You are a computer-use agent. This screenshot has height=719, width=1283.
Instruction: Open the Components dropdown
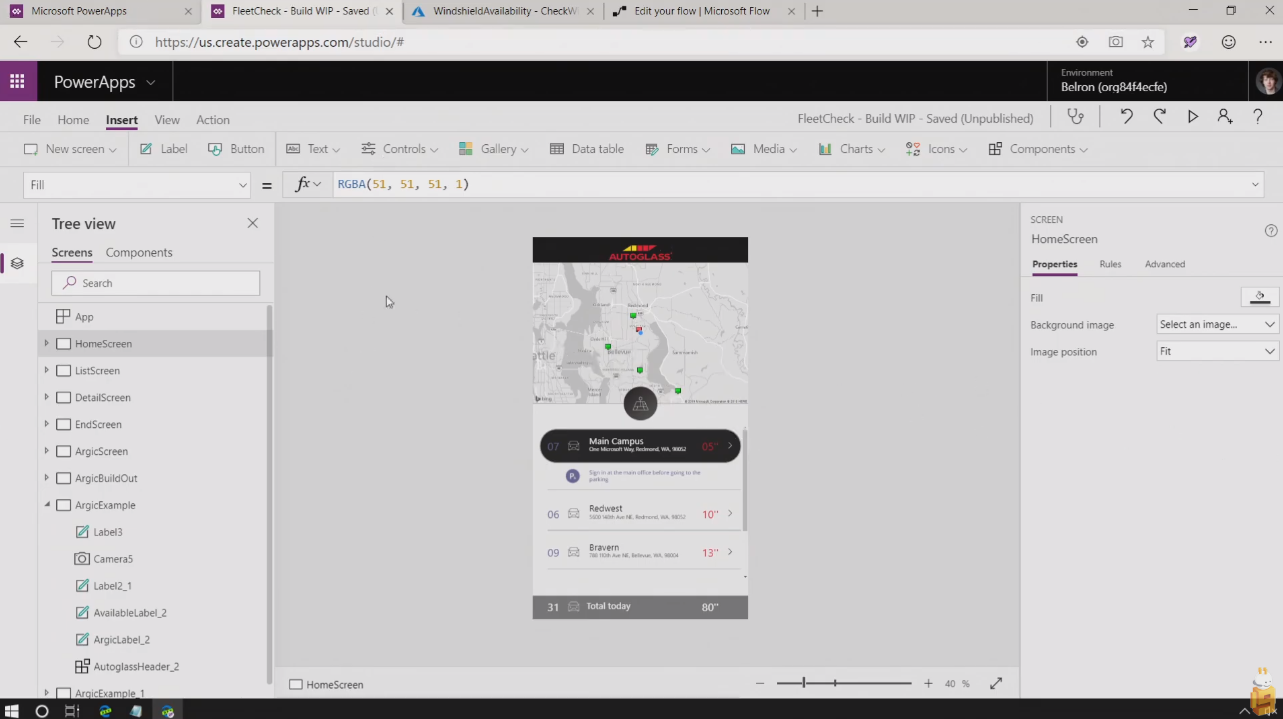pos(1037,149)
